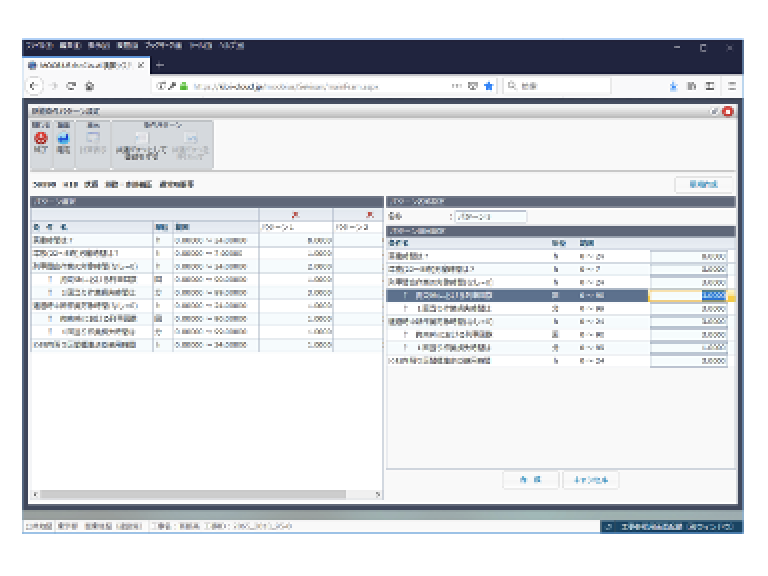Open the browser Tools menu
768x576 pixels.
point(200,46)
